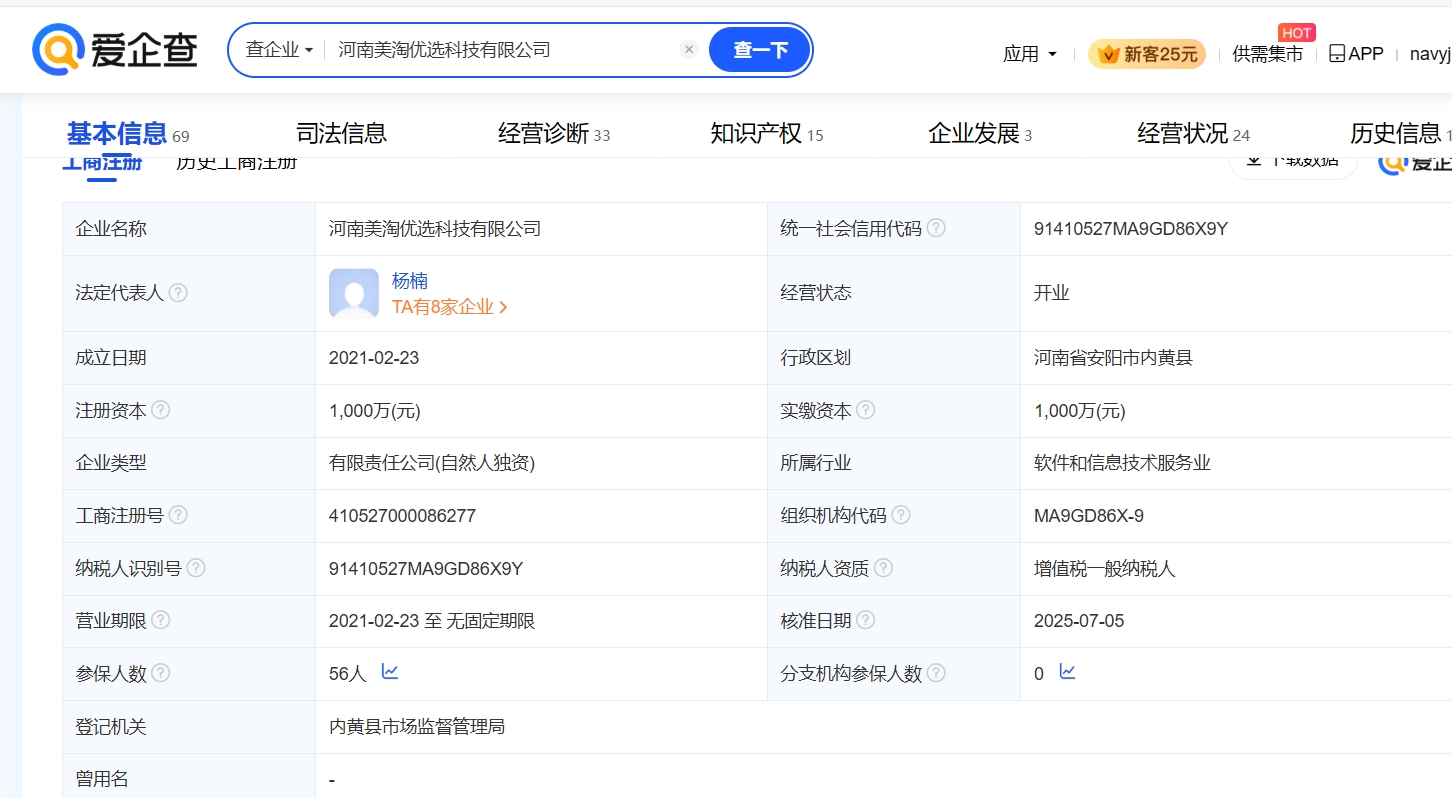Click the 分支机构参保人数 trend chart icon
The width and height of the screenshot is (1452, 798).
[1067, 672]
